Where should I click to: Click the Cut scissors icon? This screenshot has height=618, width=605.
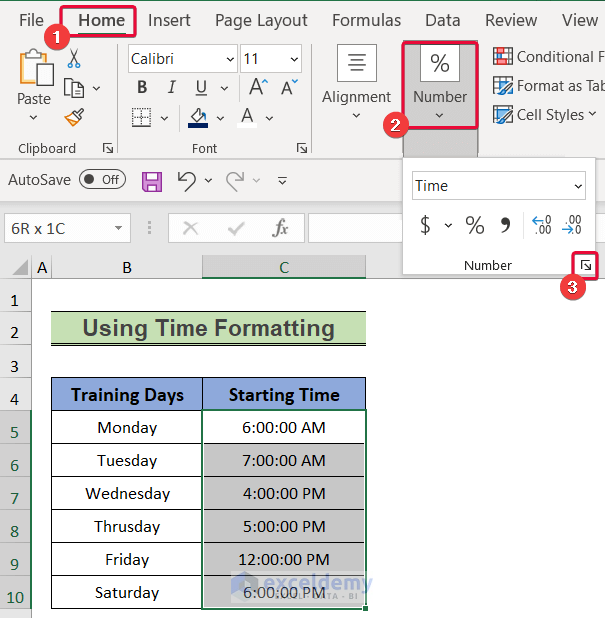[74, 59]
